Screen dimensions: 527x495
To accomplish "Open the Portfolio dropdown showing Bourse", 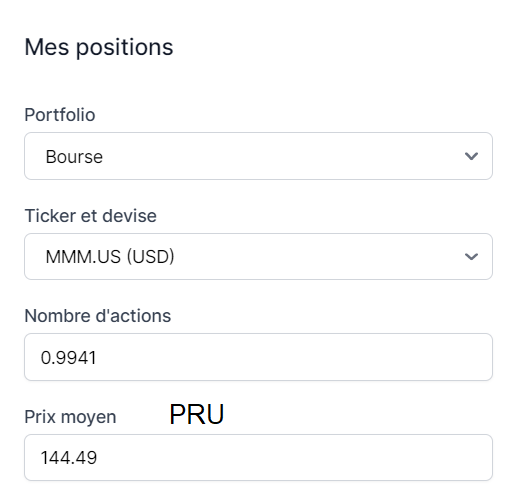I will click(x=258, y=156).
